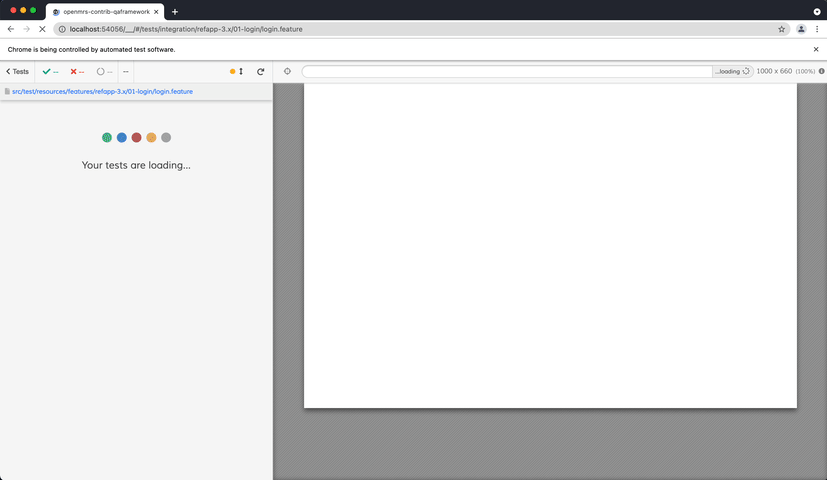This screenshot has height=480, width=827.
Task: Click the red loading dot
Action: click(x=137, y=138)
